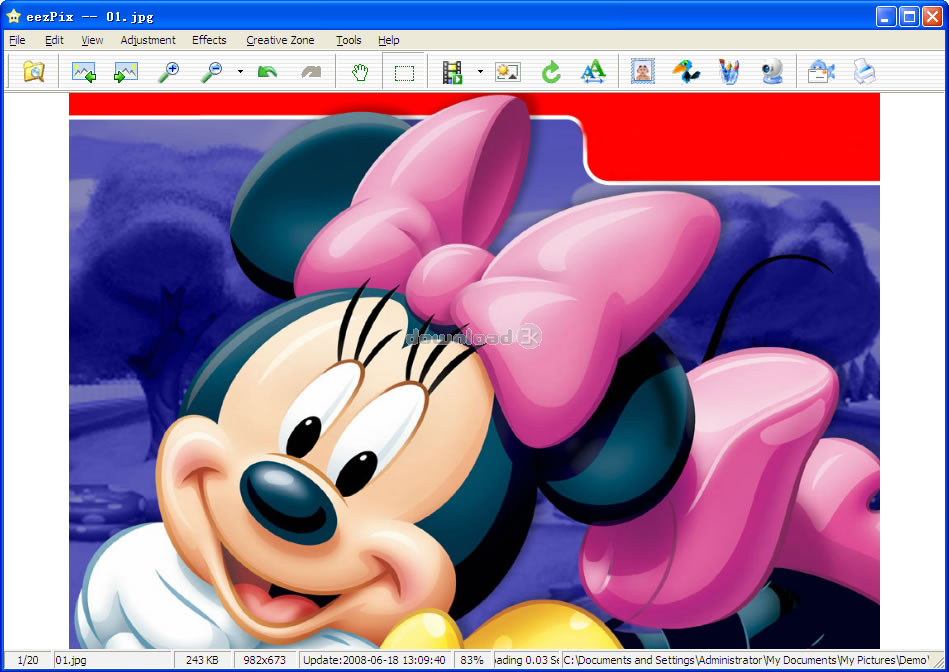
Task: Send image by email fish icon
Action: pyautogui.click(x=821, y=71)
